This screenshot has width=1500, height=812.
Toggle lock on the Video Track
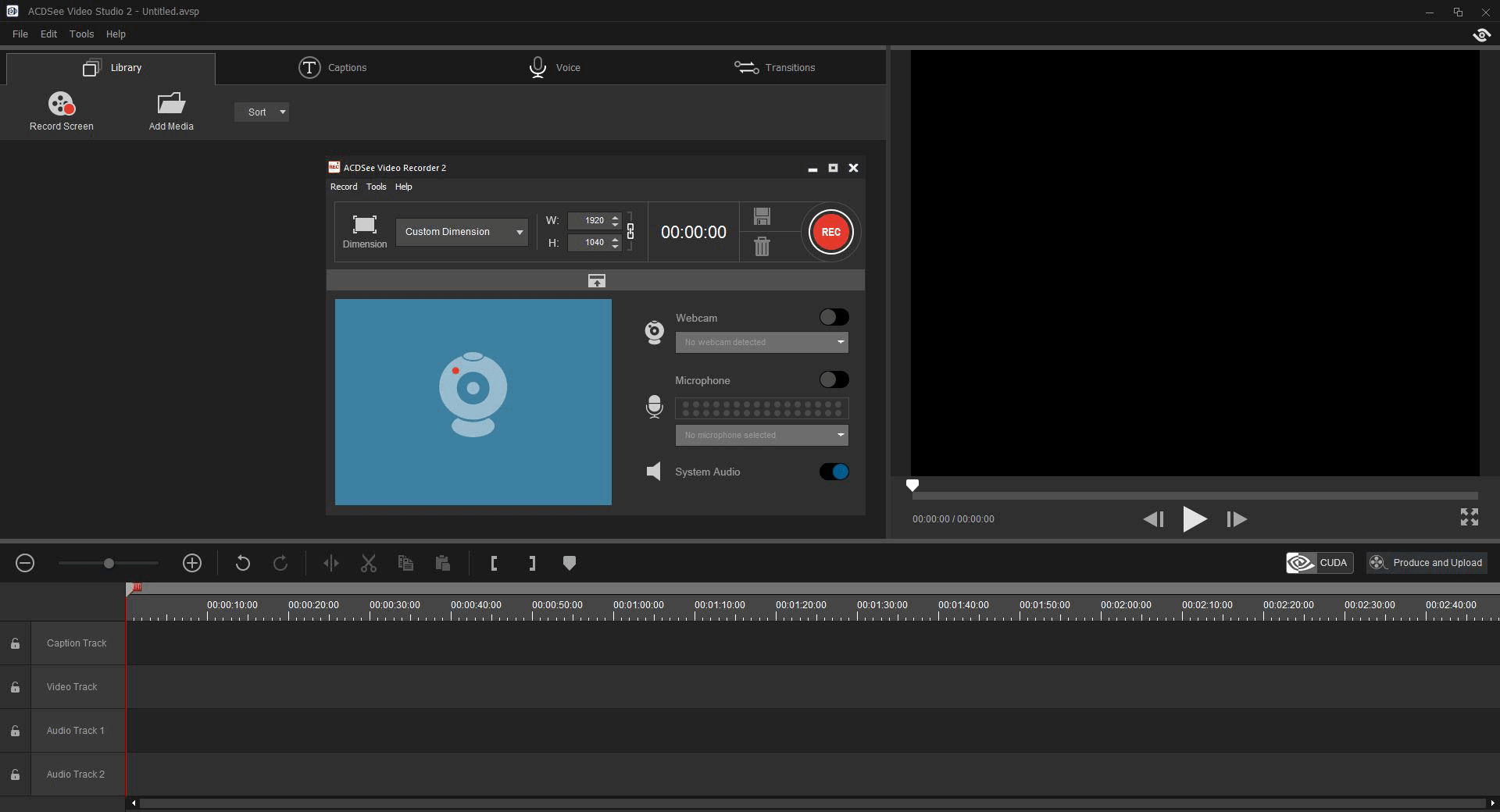tap(15, 687)
